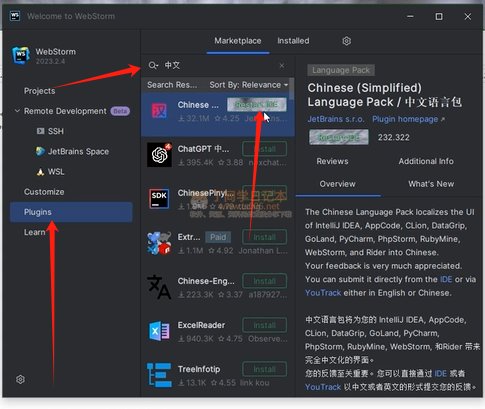Select the Chinese-English translation plugin icon

(159, 287)
